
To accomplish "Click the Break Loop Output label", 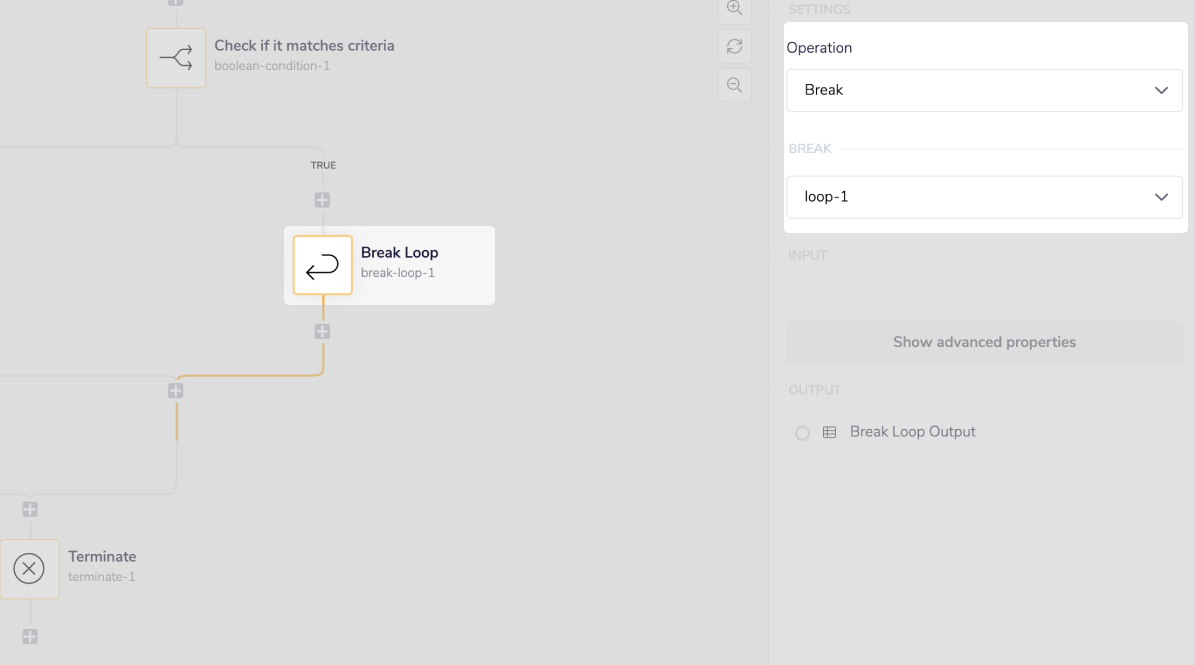I will (x=912, y=432).
